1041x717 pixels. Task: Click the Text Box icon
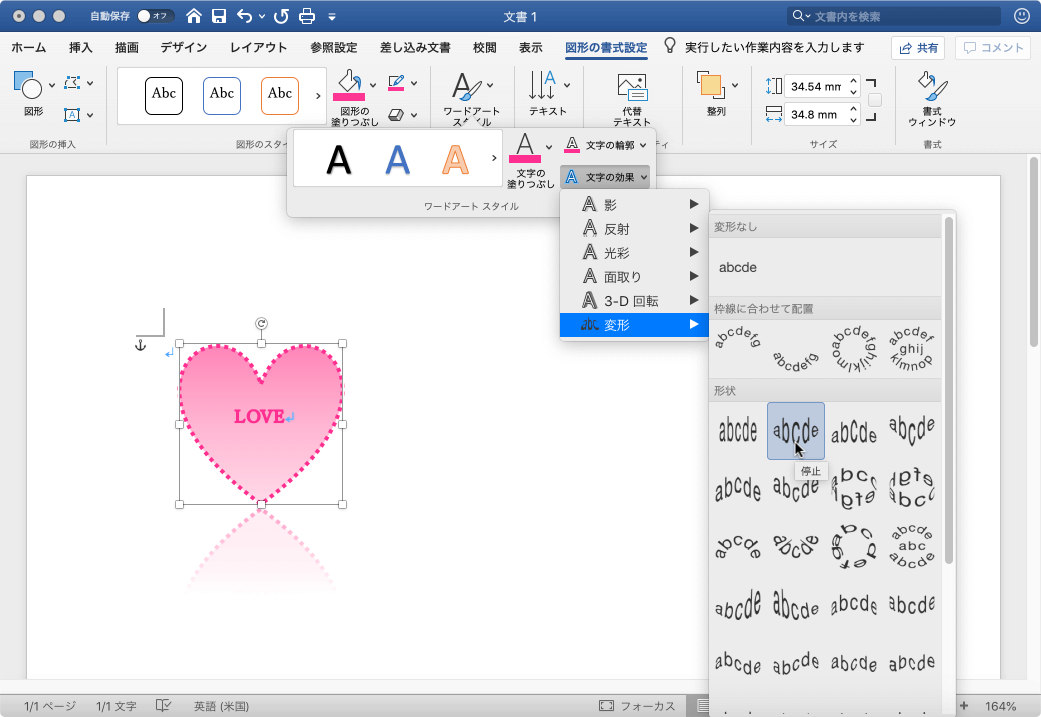[x=72, y=115]
